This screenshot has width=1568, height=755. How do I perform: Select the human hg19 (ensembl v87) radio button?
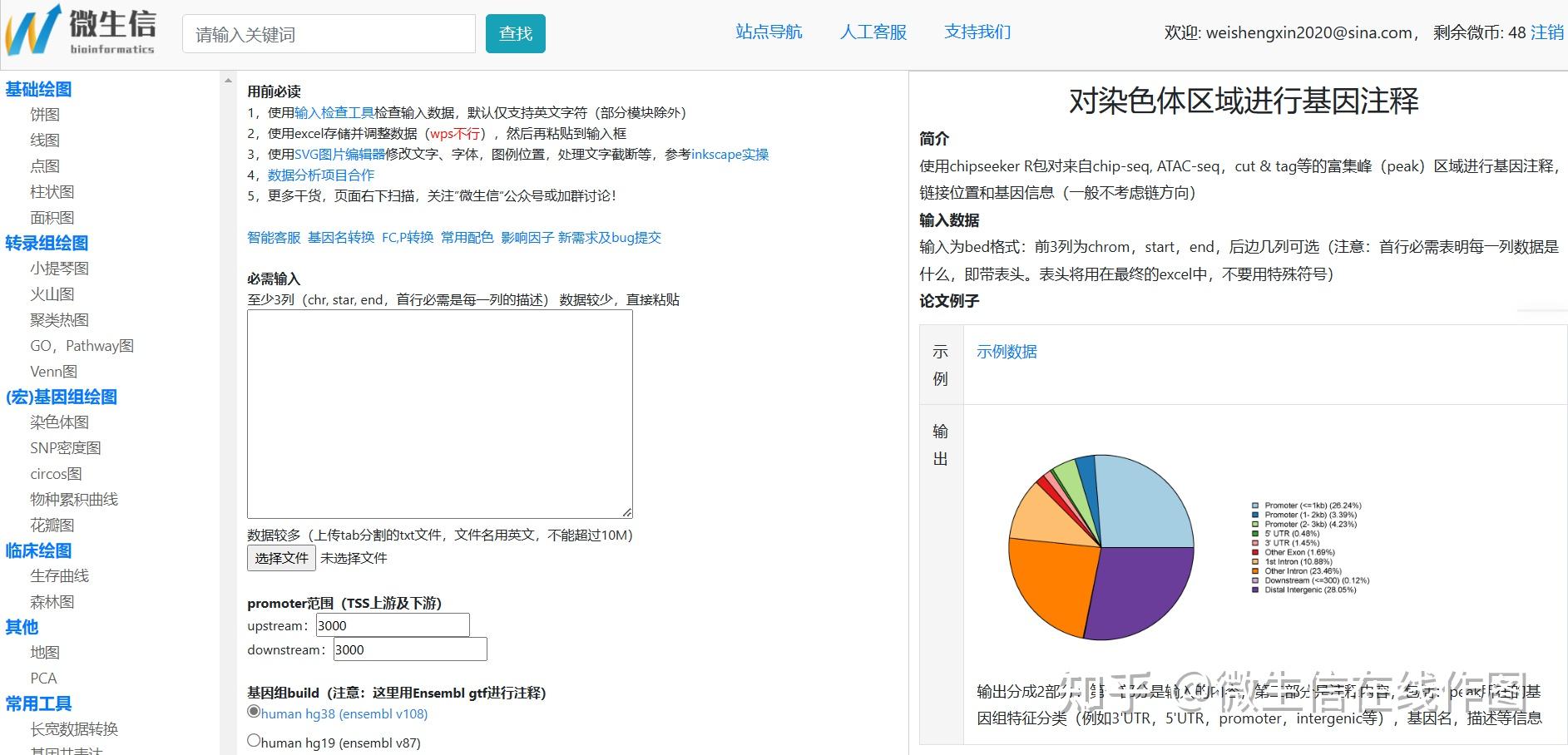253,739
